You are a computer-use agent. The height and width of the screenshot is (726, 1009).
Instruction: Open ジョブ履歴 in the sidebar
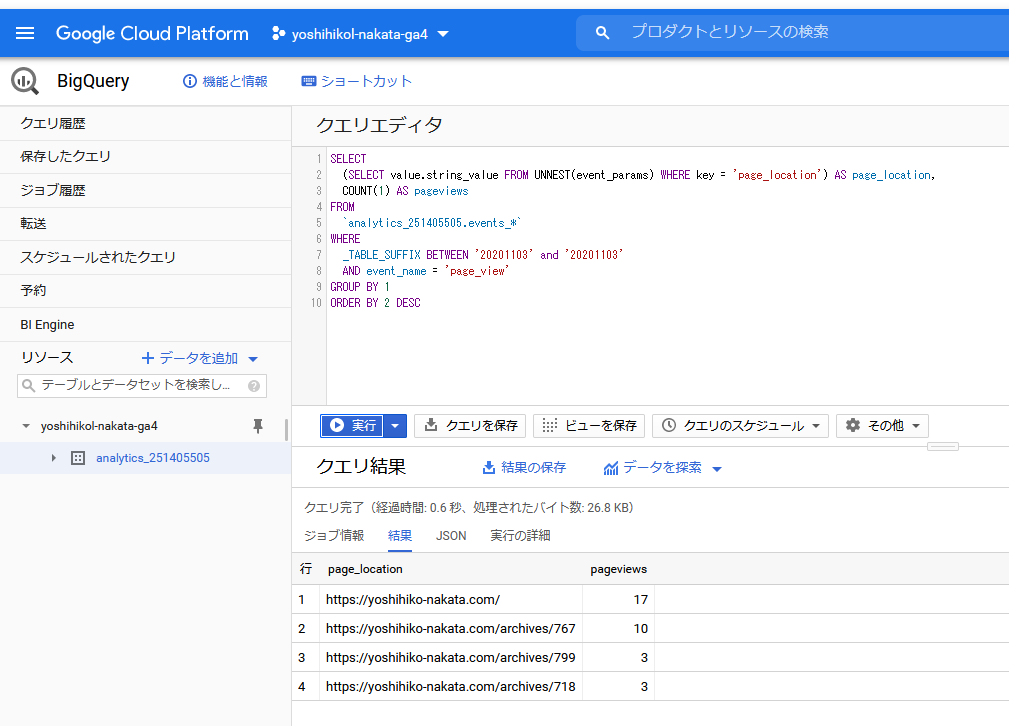coord(145,191)
